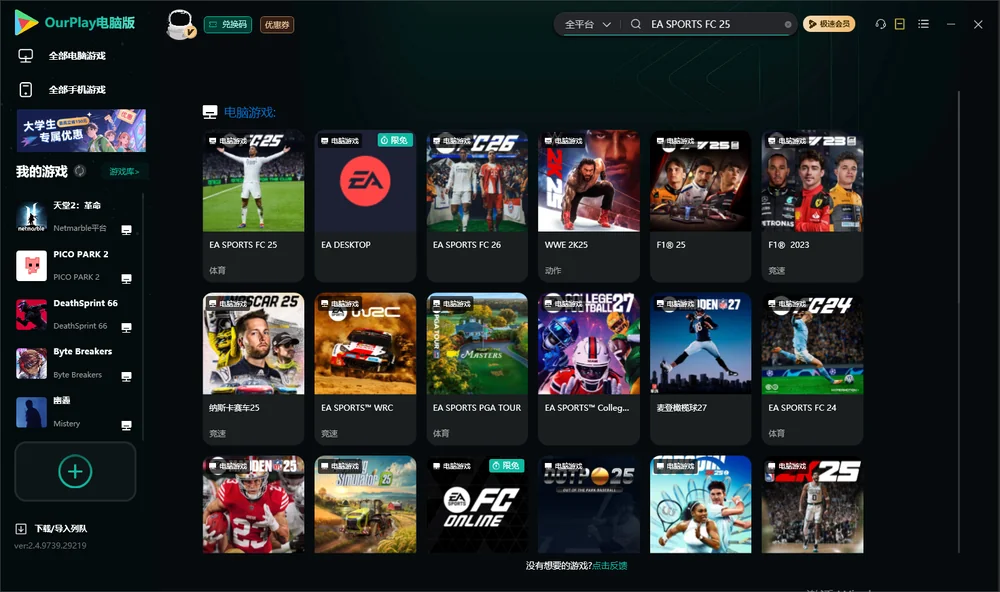Click version text ver:2.4.9739.29219

pos(50,545)
